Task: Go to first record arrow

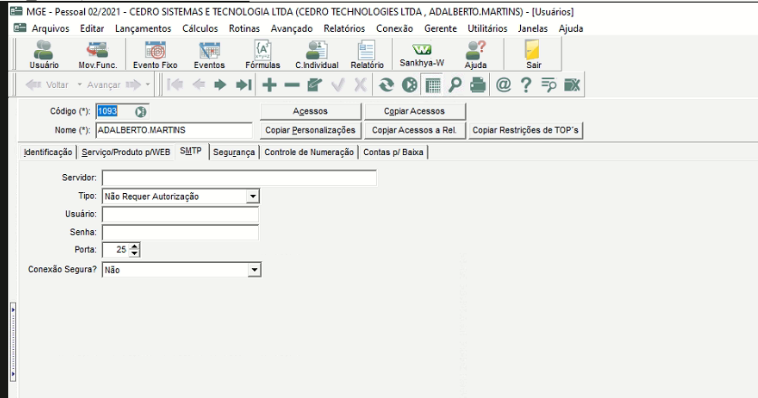Action: [175, 85]
